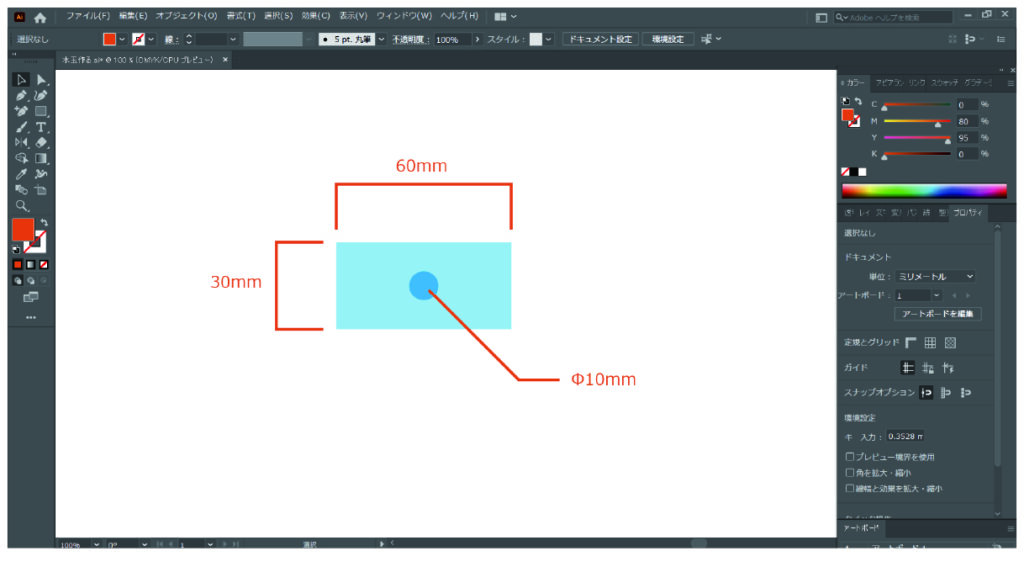Open the 編集(E) menu
1024x583 pixels.
133,16
